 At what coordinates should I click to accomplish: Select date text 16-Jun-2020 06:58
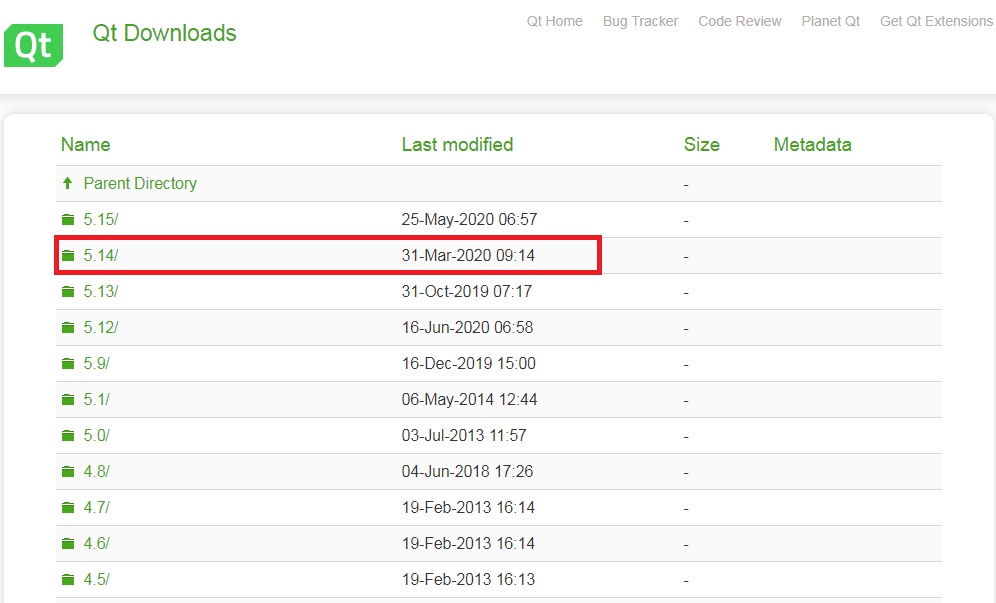468,327
